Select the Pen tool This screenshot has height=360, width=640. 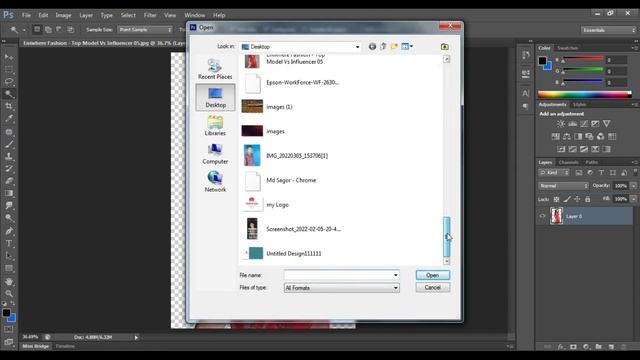click(x=9, y=231)
